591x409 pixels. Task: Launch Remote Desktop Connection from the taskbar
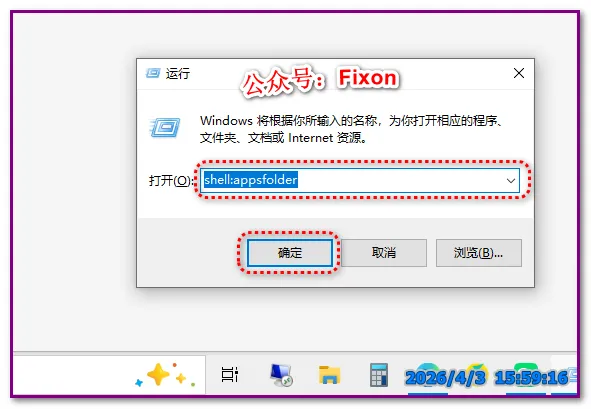(x=281, y=374)
